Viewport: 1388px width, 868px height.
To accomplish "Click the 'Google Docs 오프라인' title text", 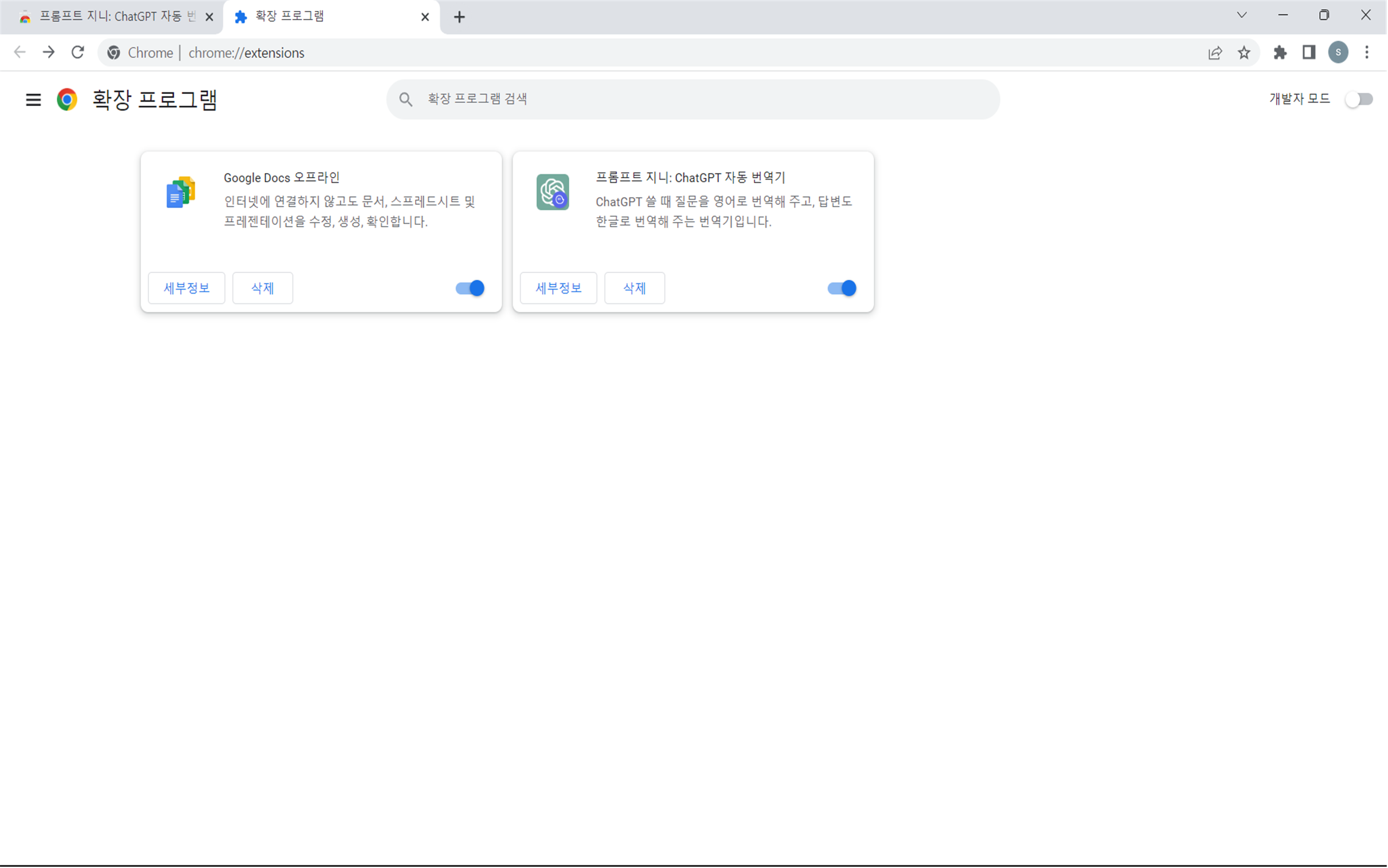I will tap(282, 178).
